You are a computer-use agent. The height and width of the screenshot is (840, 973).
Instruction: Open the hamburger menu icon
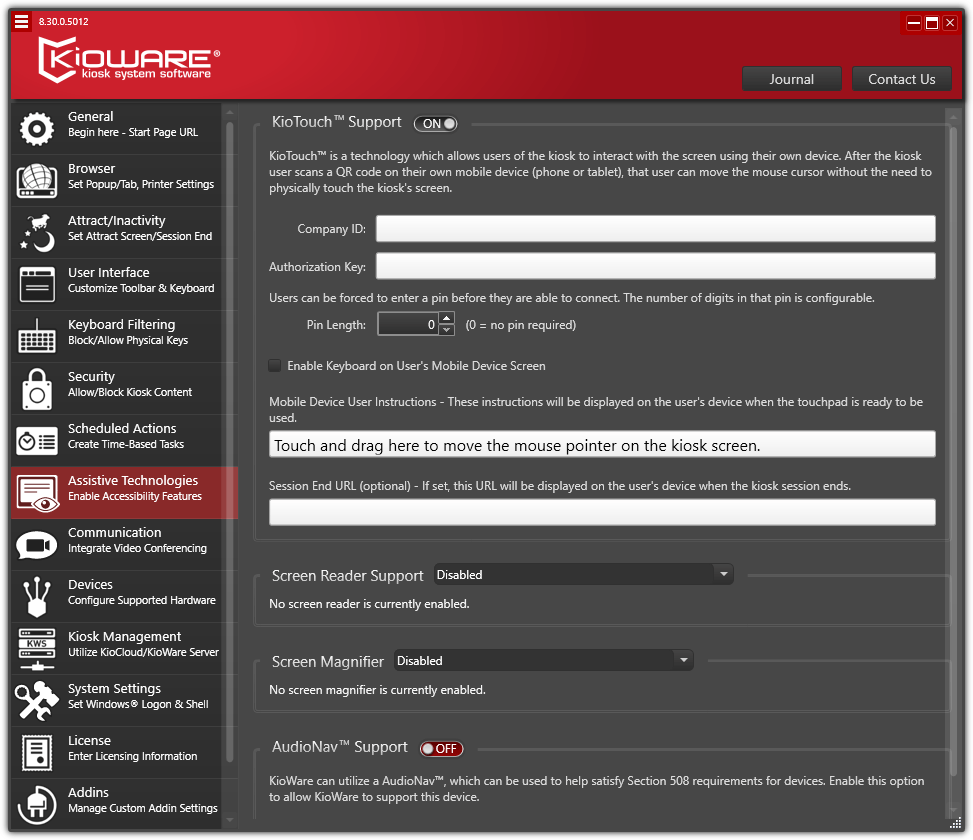[22, 22]
